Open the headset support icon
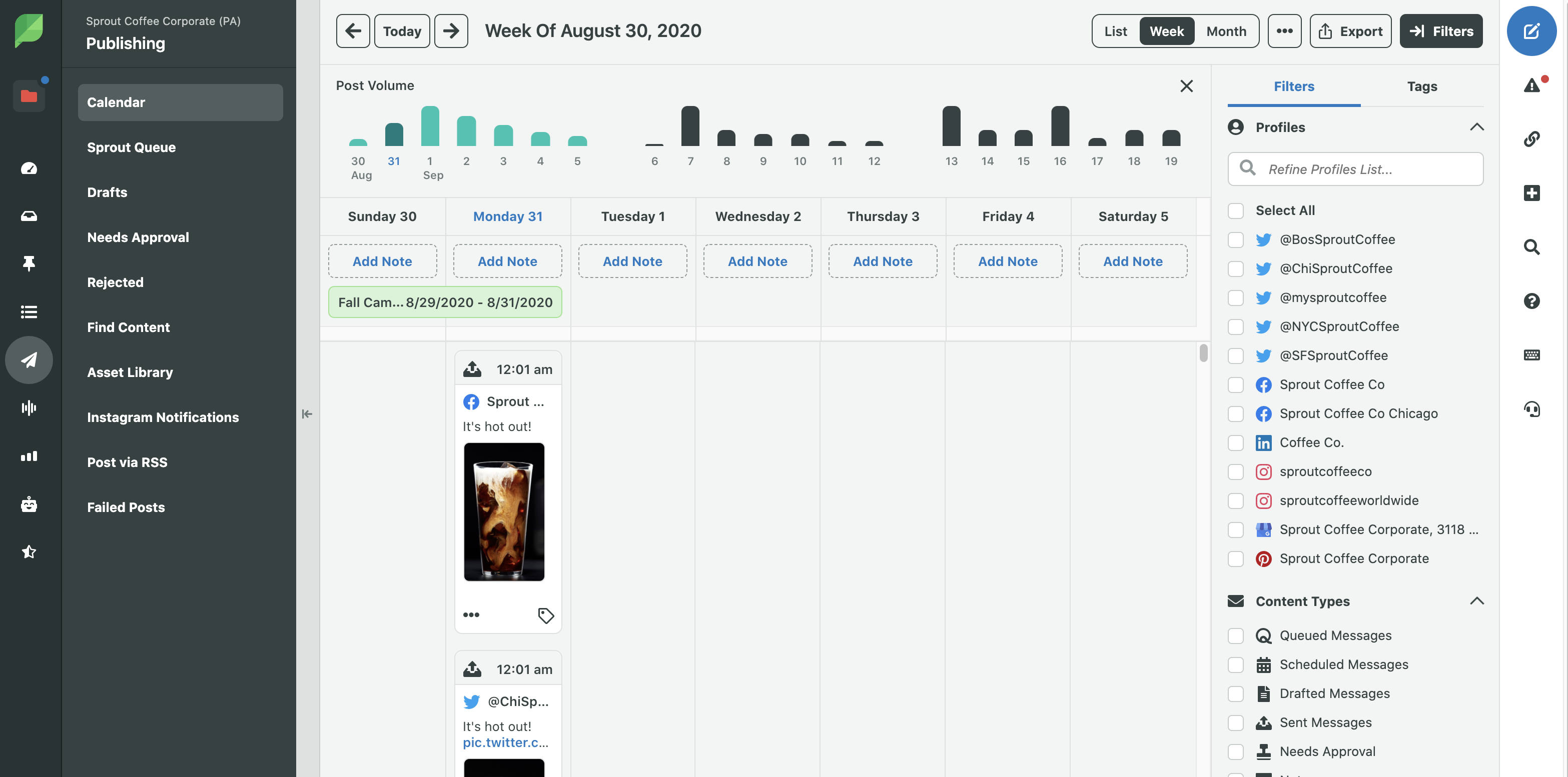This screenshot has height=777, width=1568. 1531,409
